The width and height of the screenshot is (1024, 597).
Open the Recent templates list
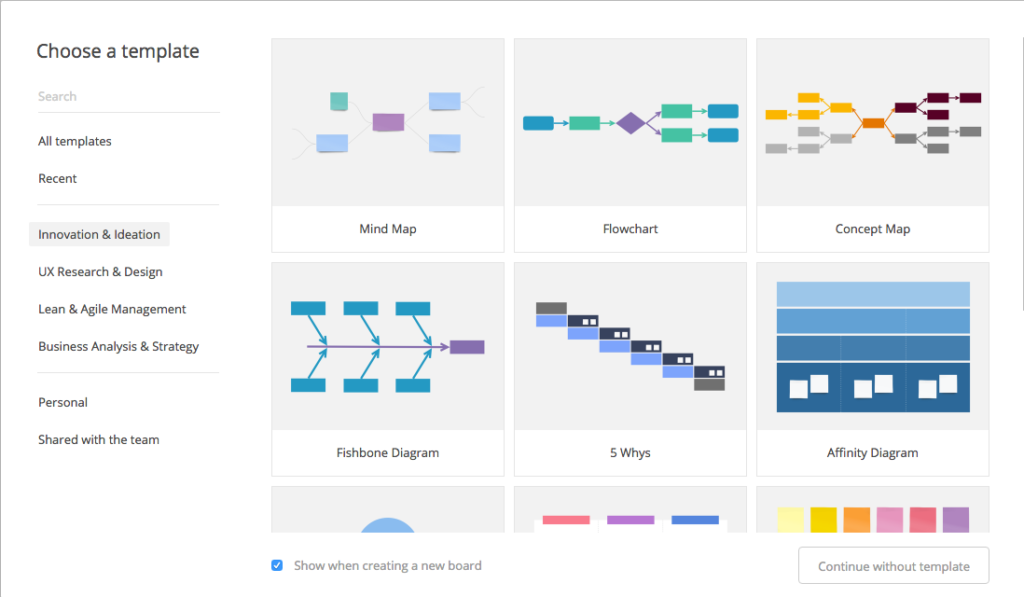pos(57,178)
